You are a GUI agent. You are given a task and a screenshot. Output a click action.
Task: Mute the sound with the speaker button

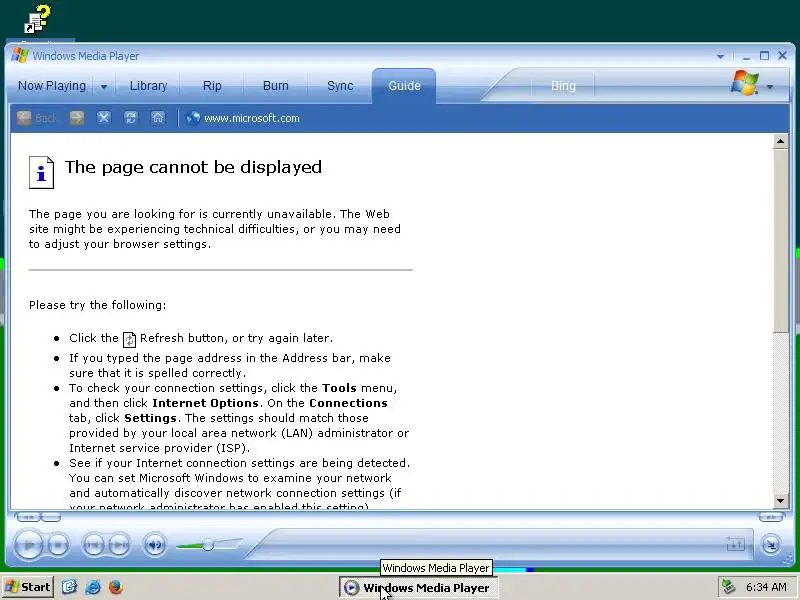[155, 545]
